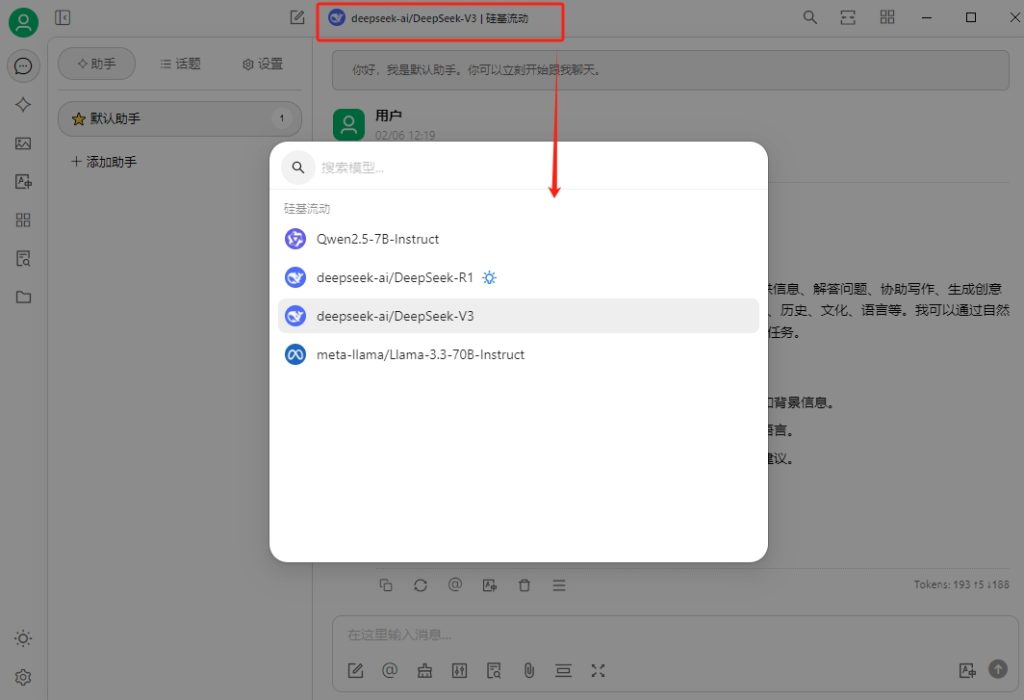Click 添加助手 to add an assistant

[x=104, y=162]
